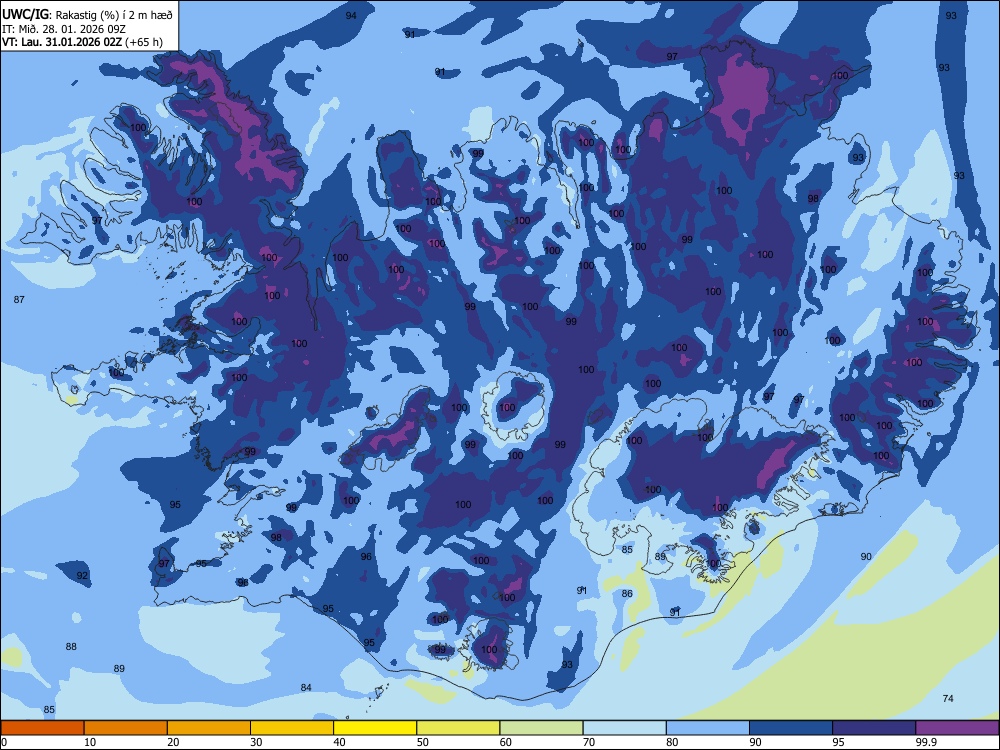Click the legend tick label '10'
This screenshot has height=750, width=1000.
(90, 742)
